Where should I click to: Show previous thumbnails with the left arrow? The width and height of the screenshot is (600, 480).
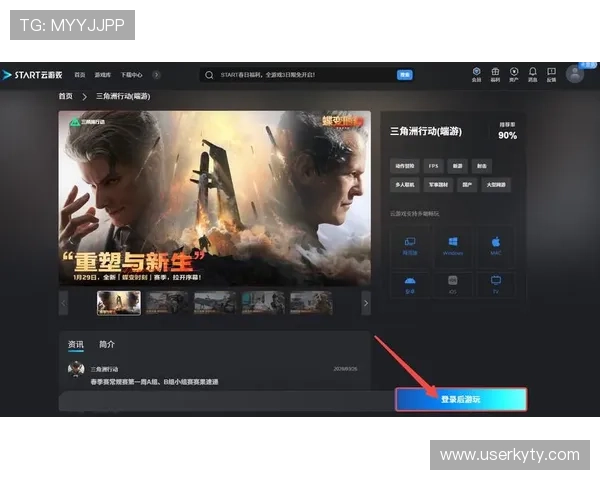tap(64, 303)
